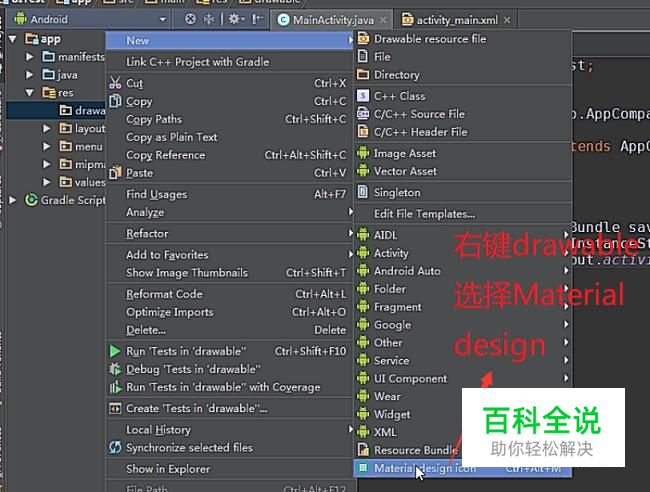The height and width of the screenshot is (492, 650).
Task: Click the Resource Bundle icon
Action: pyautogui.click(x=363, y=450)
